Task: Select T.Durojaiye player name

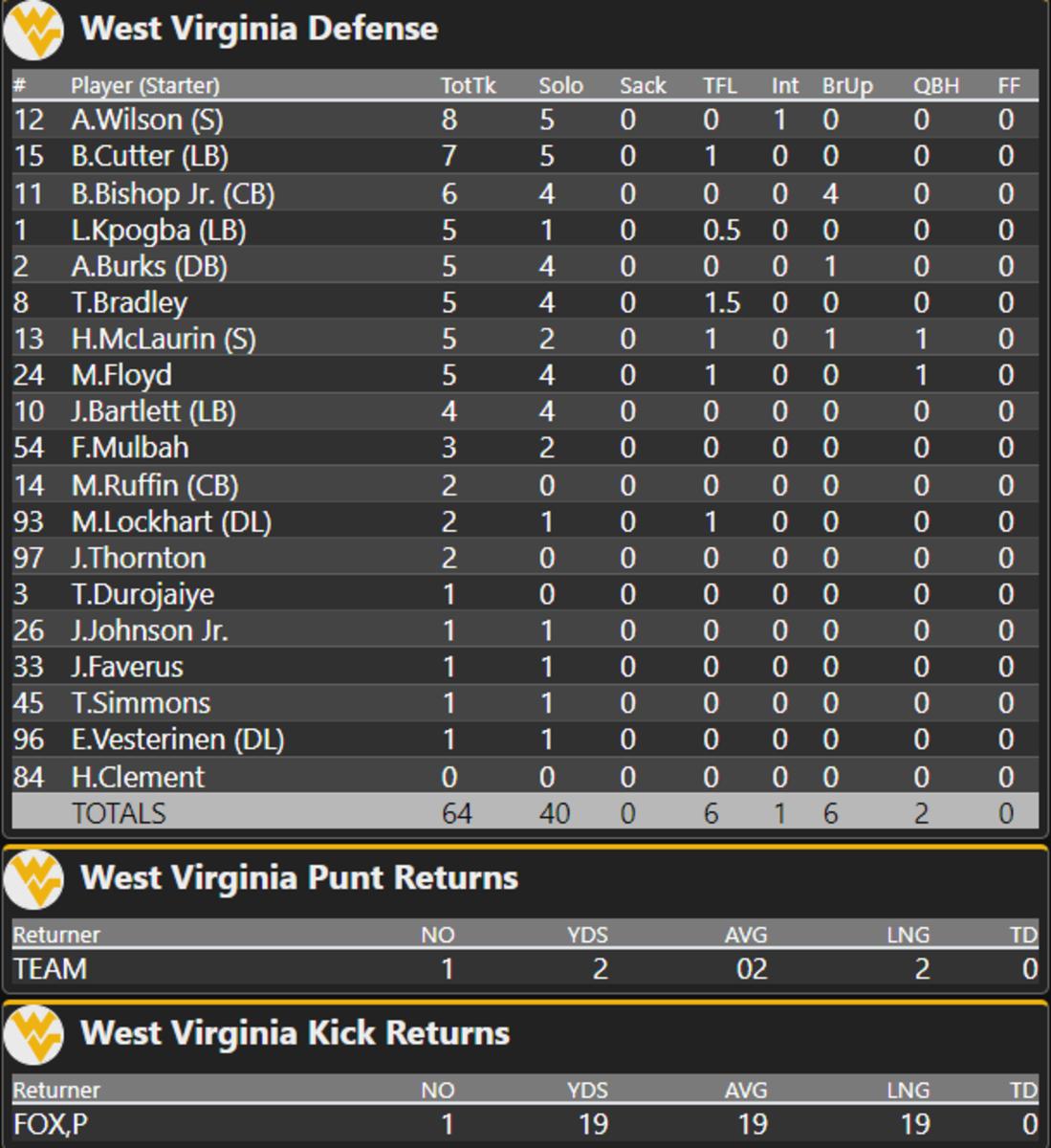Action: click(142, 594)
